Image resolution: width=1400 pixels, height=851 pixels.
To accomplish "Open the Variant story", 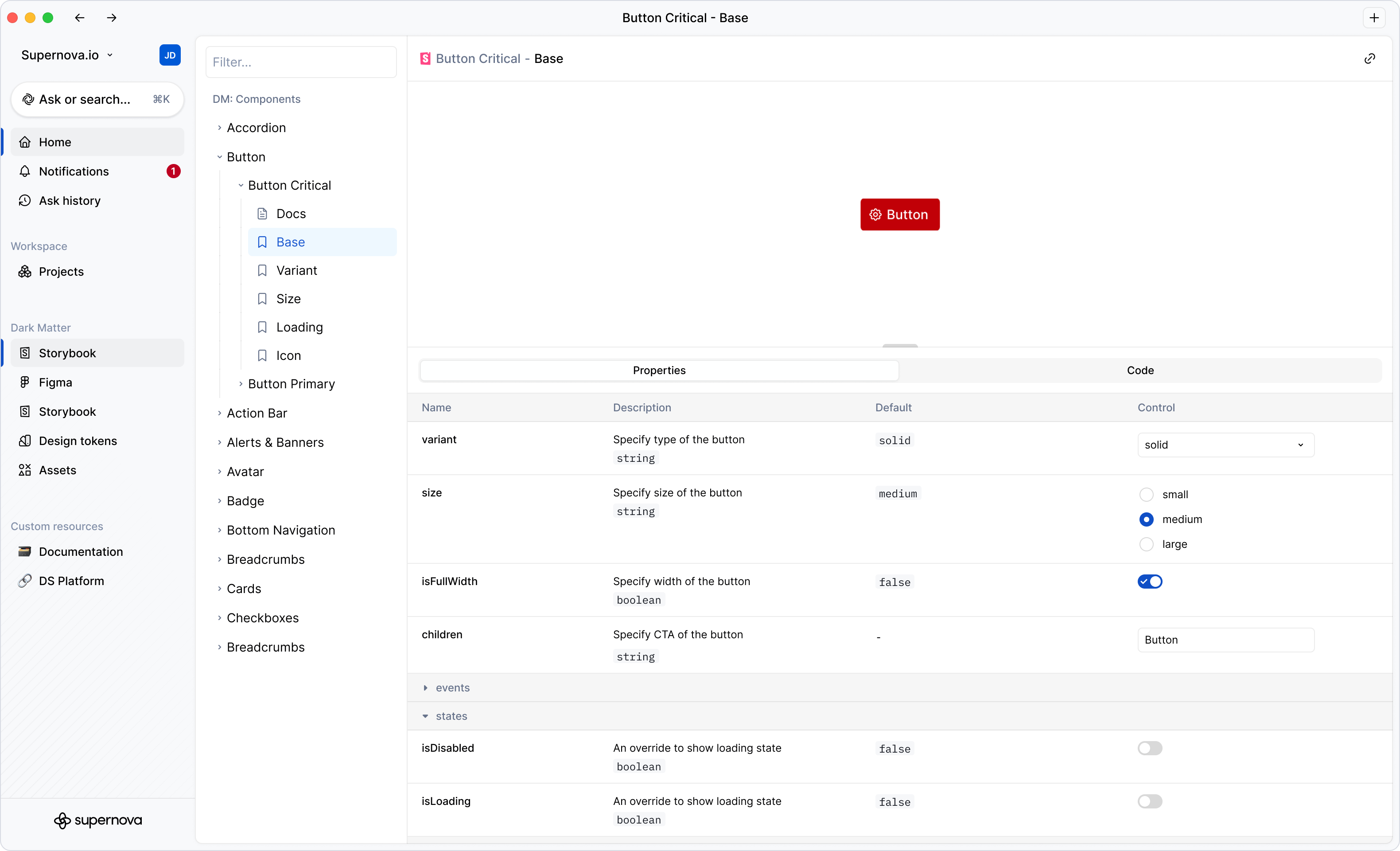I will [x=296, y=270].
